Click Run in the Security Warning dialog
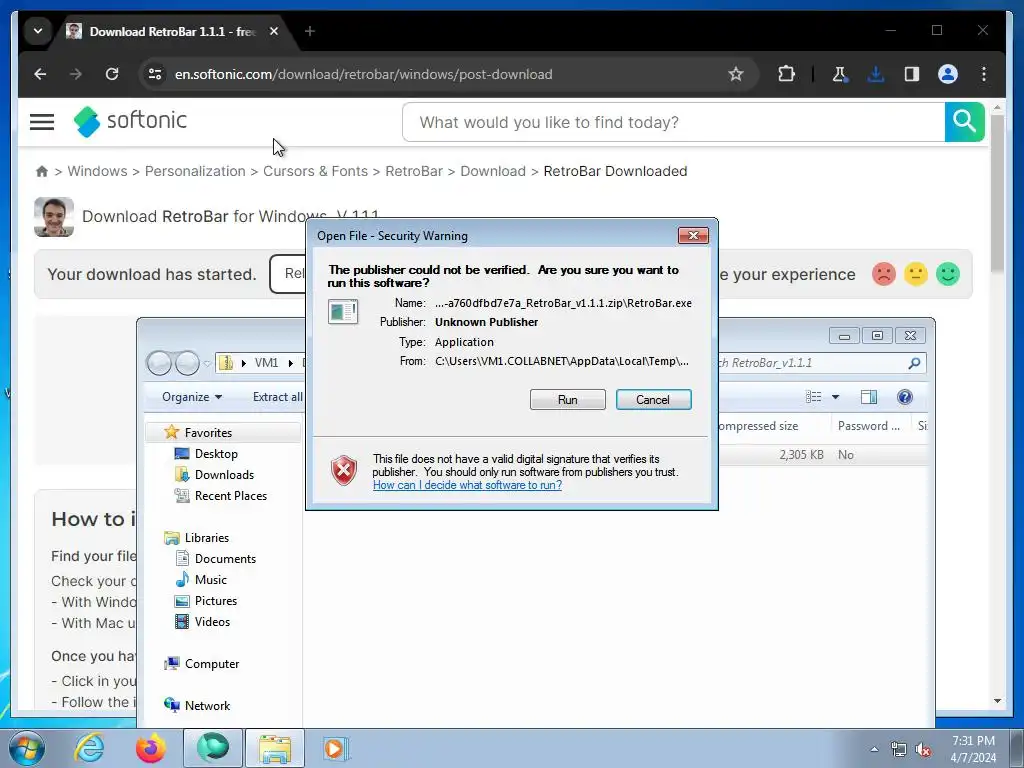The width and height of the screenshot is (1024, 768). click(x=568, y=400)
